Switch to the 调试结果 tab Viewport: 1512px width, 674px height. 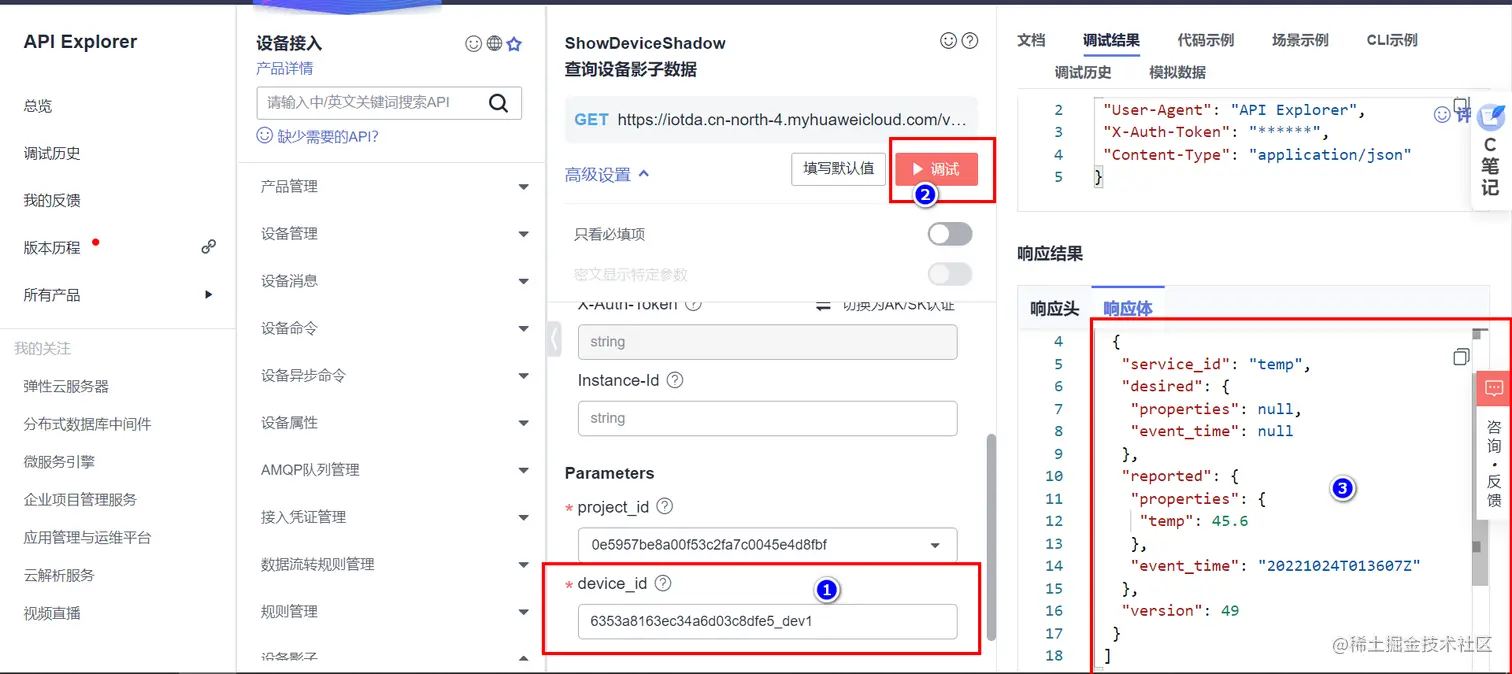[x=1111, y=40]
